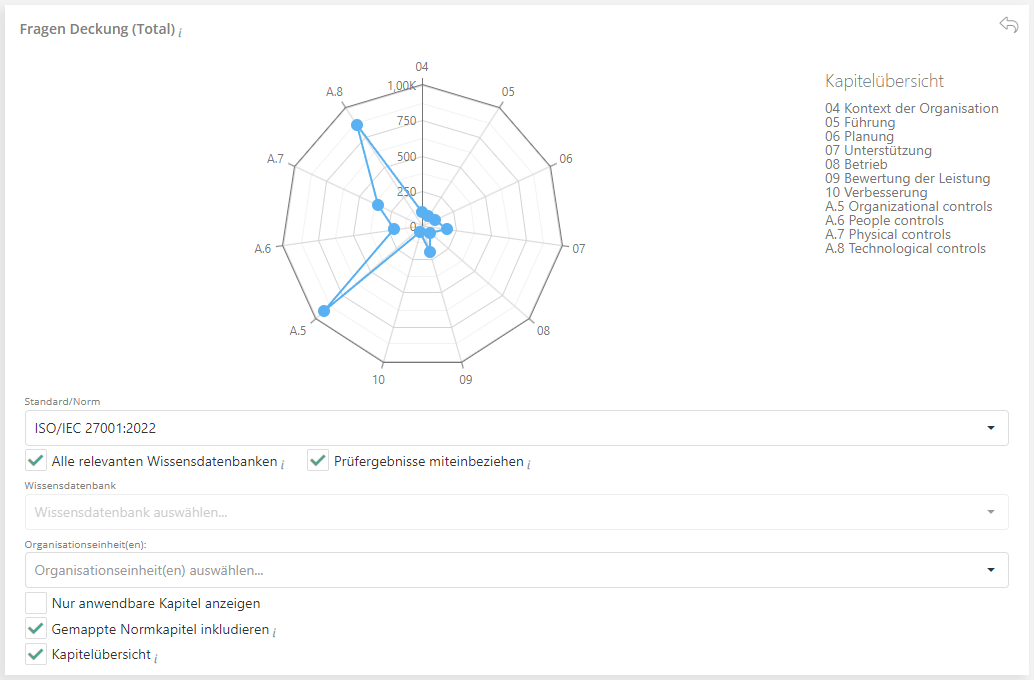This screenshot has width=1034, height=680.
Task: Click 08 Betrieb in Kapitelübersicht
Action: [x=855, y=165]
